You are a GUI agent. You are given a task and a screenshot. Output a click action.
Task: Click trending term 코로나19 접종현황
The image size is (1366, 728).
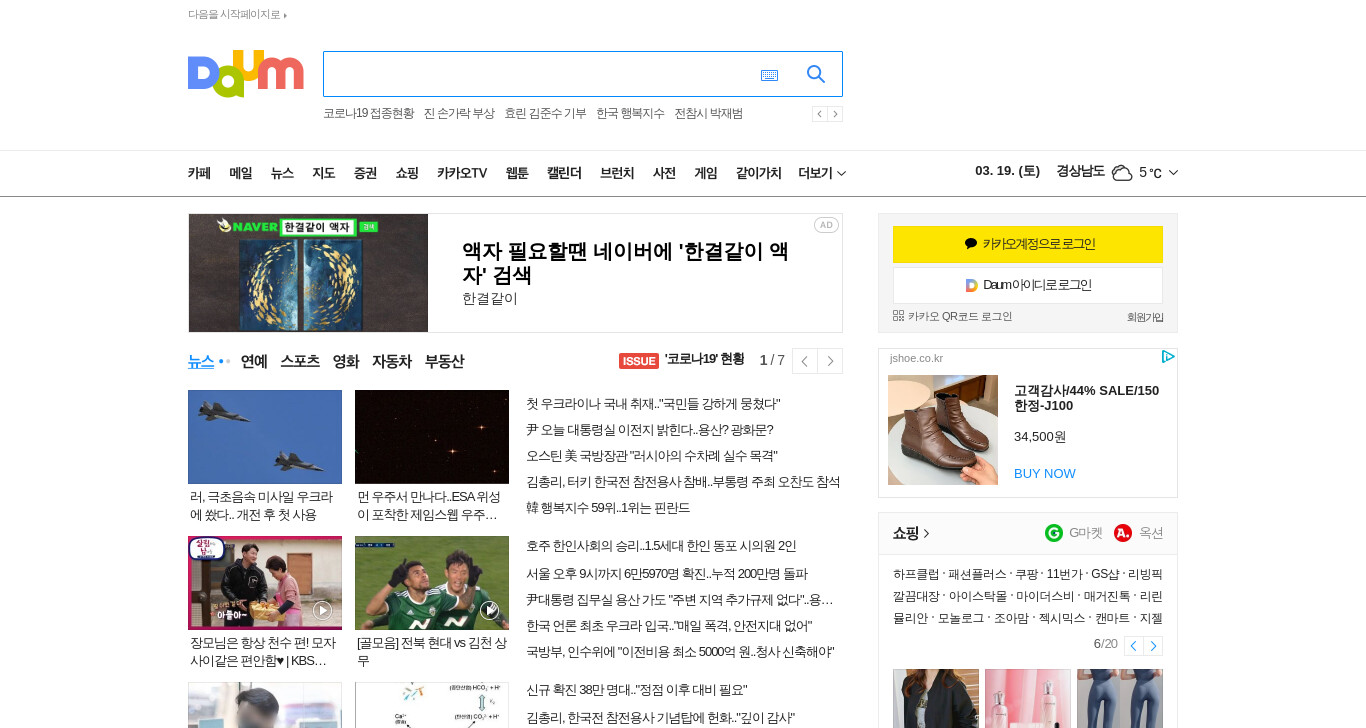pos(368,113)
